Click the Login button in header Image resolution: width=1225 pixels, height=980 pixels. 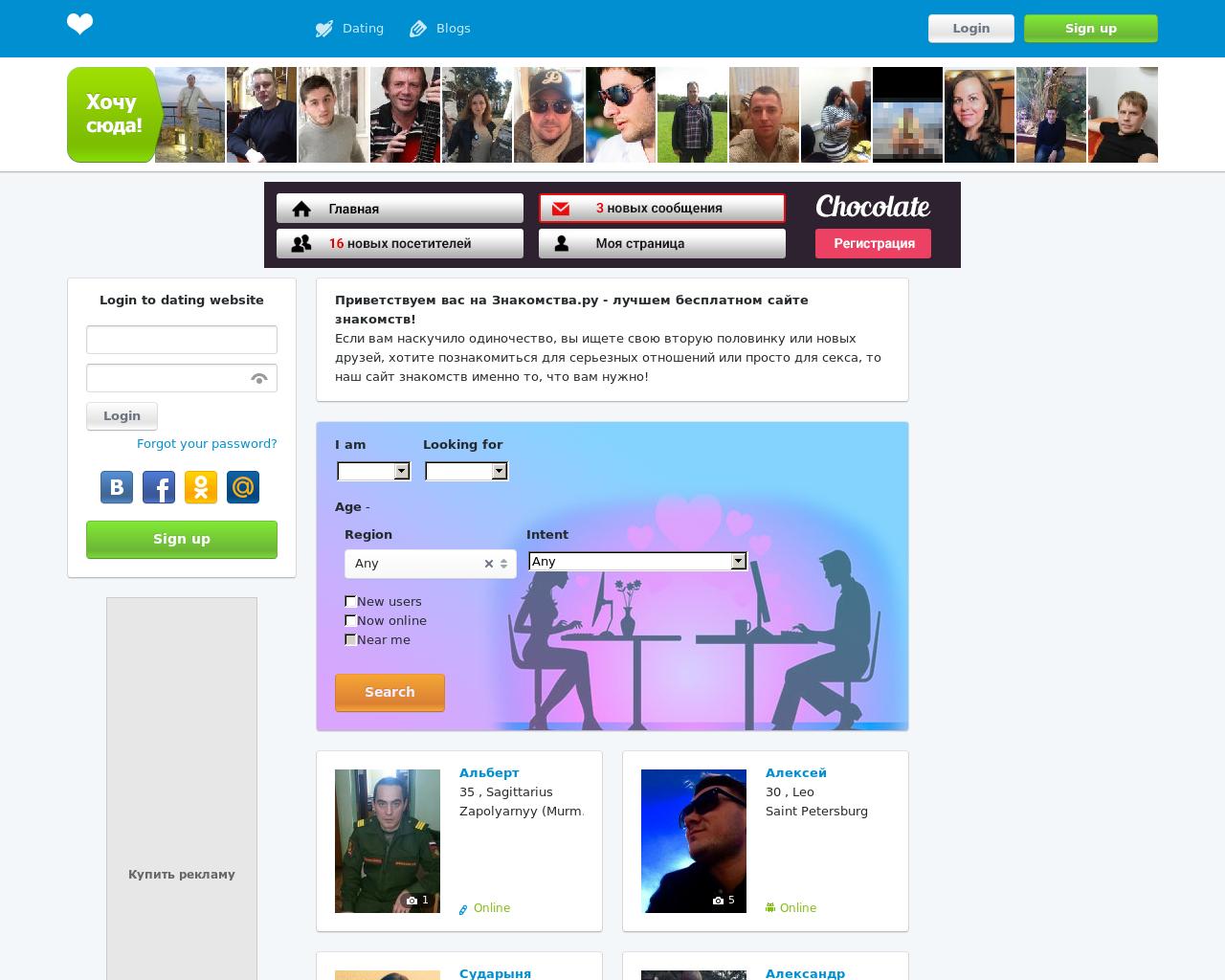pyautogui.click(x=970, y=28)
